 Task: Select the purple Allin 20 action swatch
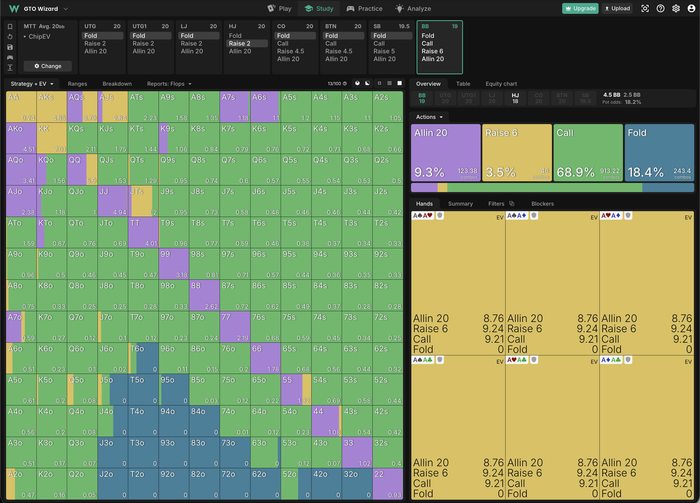coord(446,153)
